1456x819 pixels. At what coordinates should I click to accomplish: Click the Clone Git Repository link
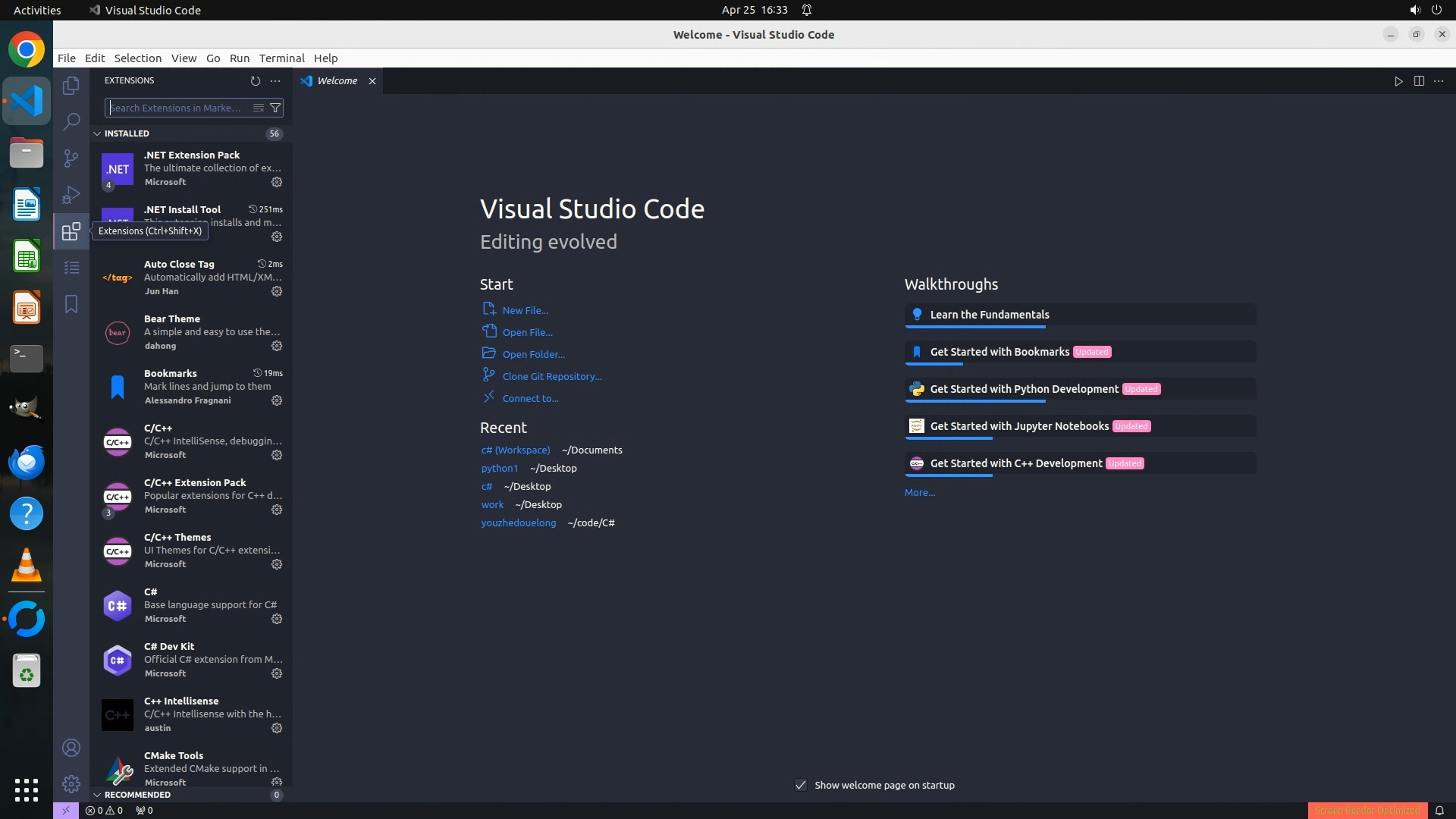(x=551, y=376)
